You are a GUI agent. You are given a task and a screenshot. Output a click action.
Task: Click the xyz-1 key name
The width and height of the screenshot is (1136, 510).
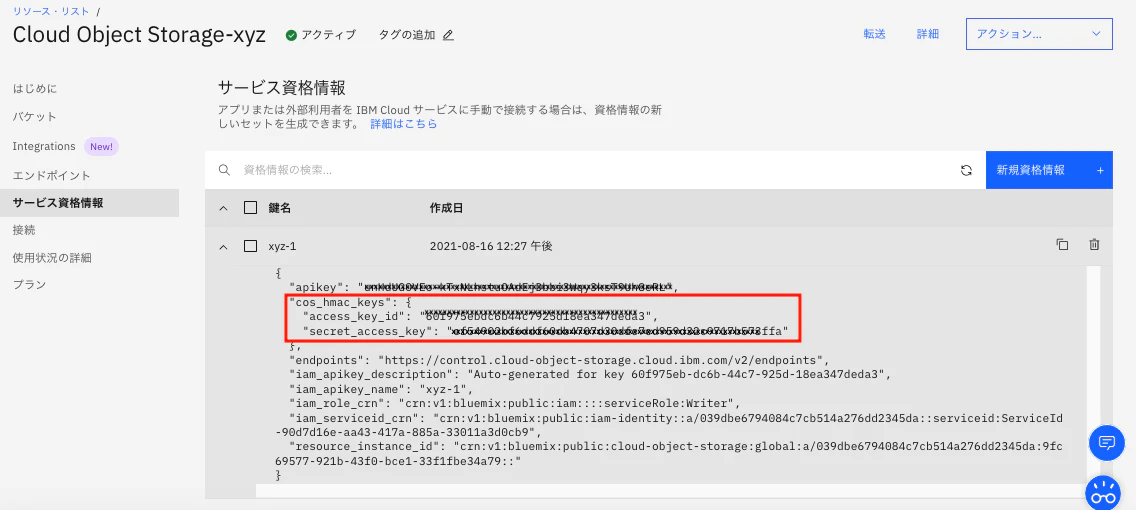pos(283,246)
